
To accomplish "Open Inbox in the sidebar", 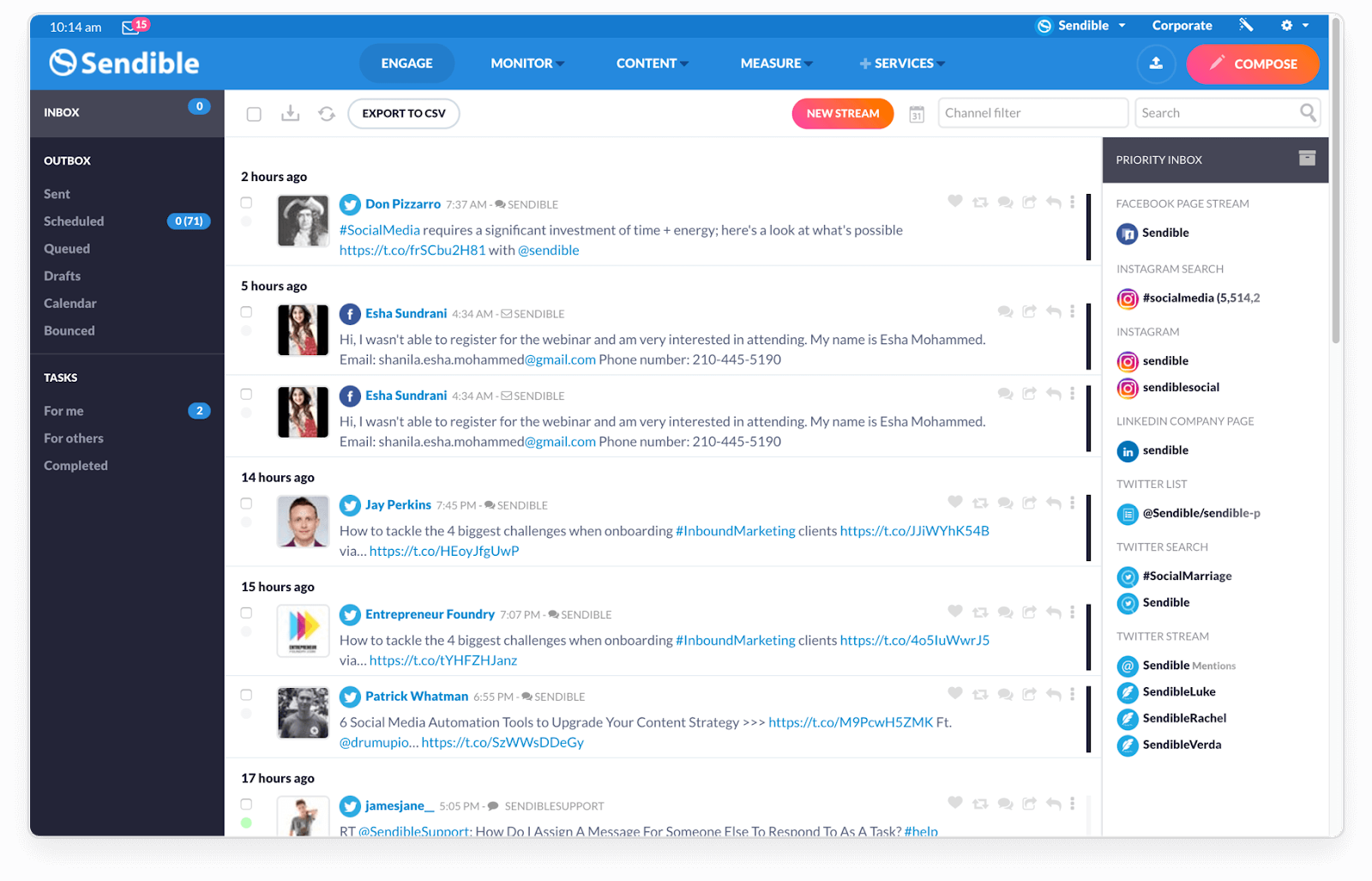I will [127, 113].
